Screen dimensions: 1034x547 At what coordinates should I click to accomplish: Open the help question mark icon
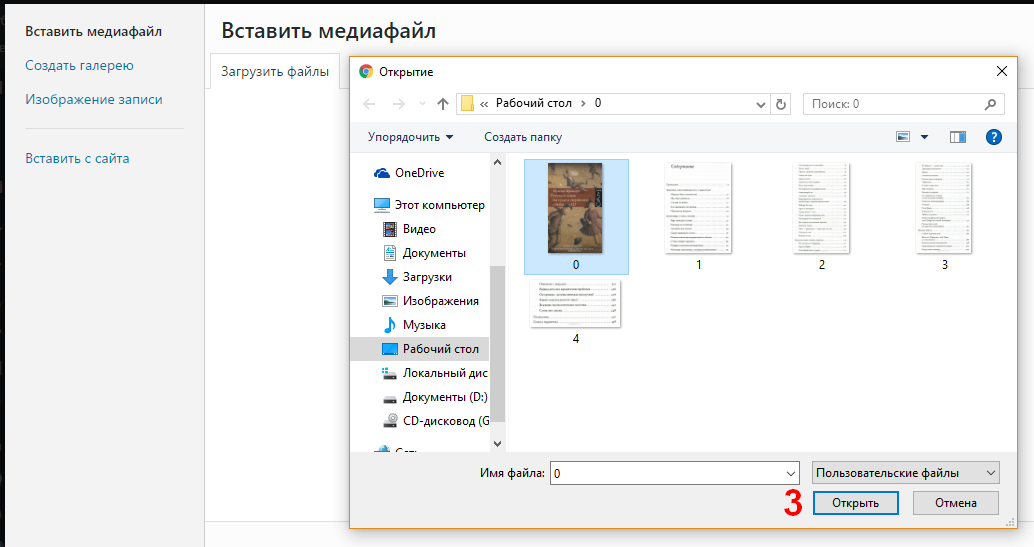pos(994,137)
